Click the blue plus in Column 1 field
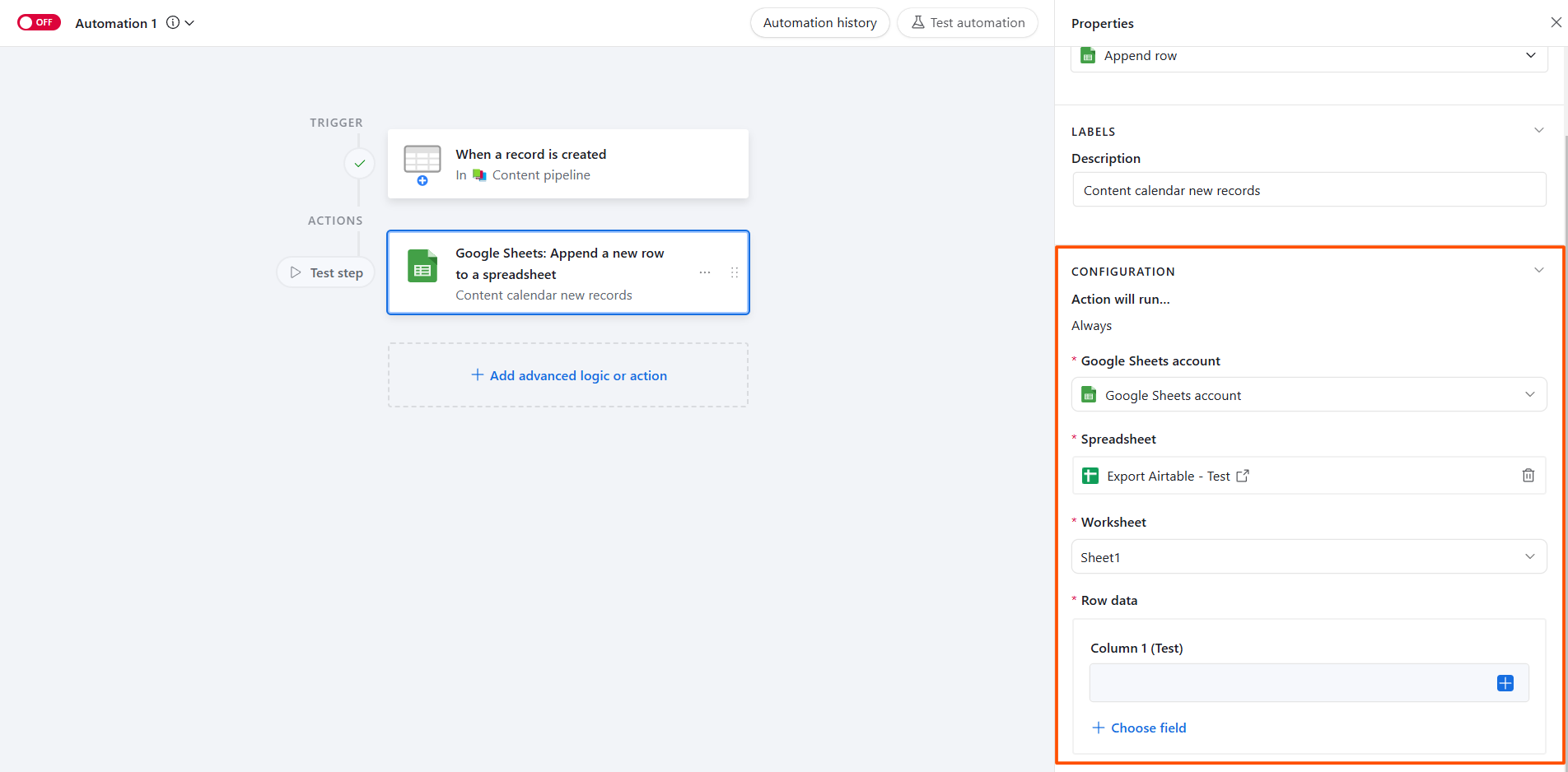This screenshot has width=1568, height=772. coord(1505,683)
